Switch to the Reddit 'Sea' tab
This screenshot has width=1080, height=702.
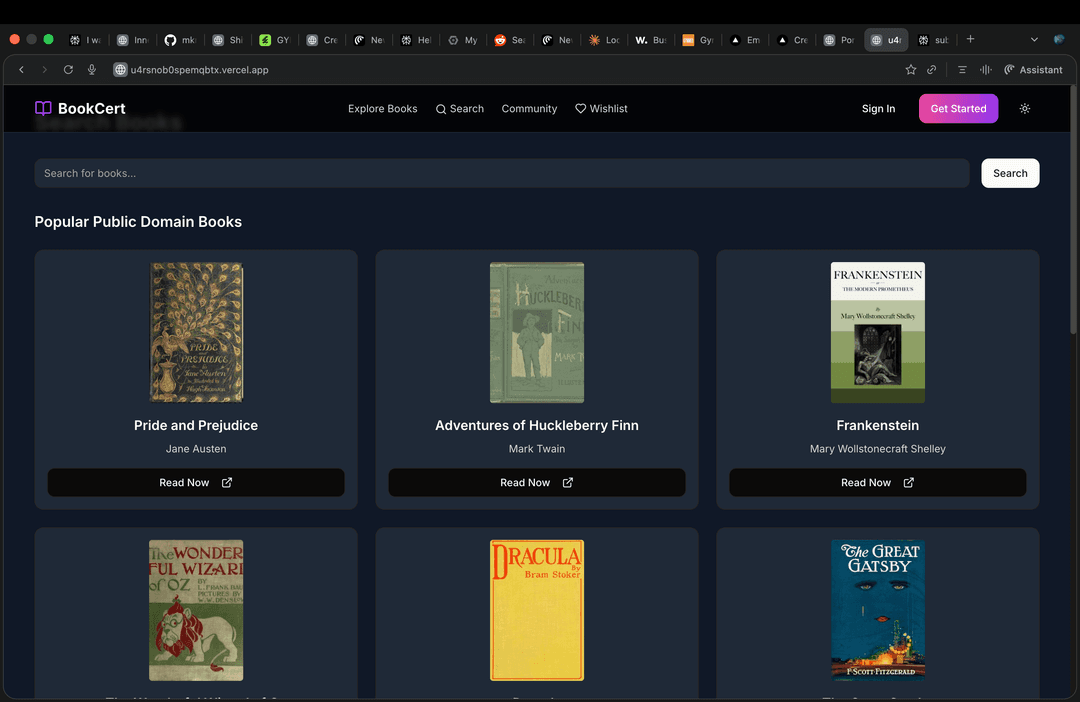point(510,40)
